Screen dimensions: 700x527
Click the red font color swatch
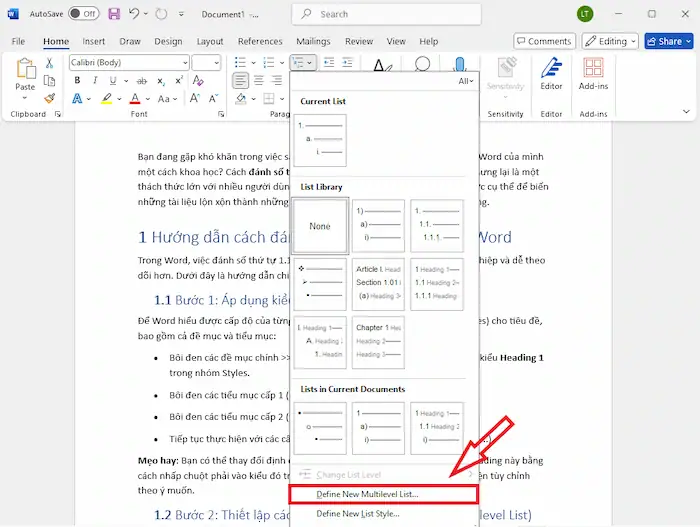135,99
